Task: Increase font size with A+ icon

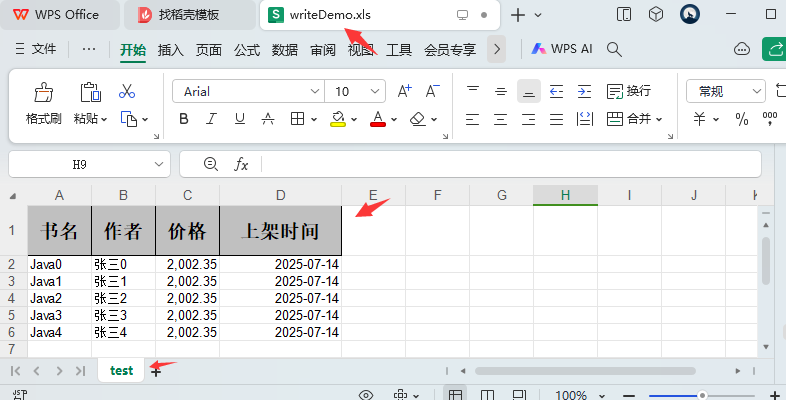Action: click(x=405, y=91)
